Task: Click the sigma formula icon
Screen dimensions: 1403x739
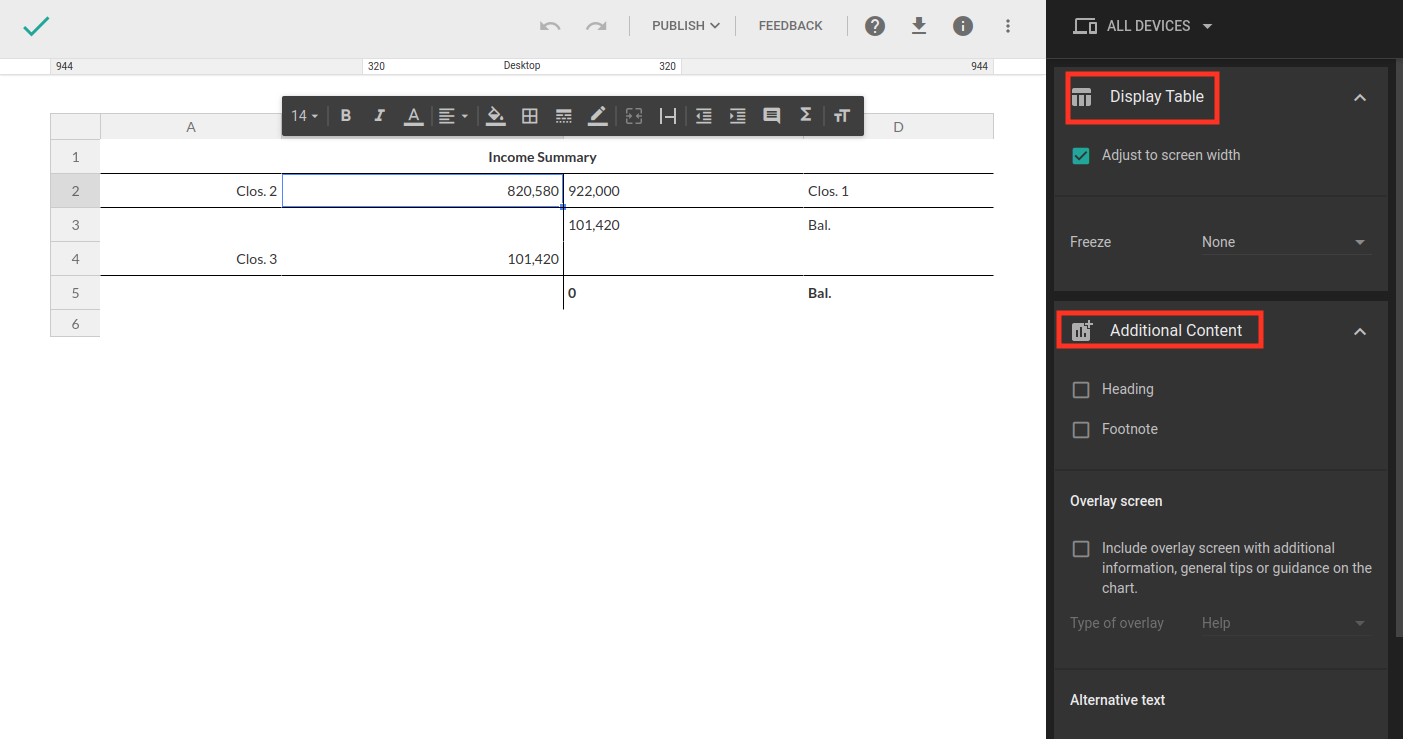Action: click(x=805, y=116)
